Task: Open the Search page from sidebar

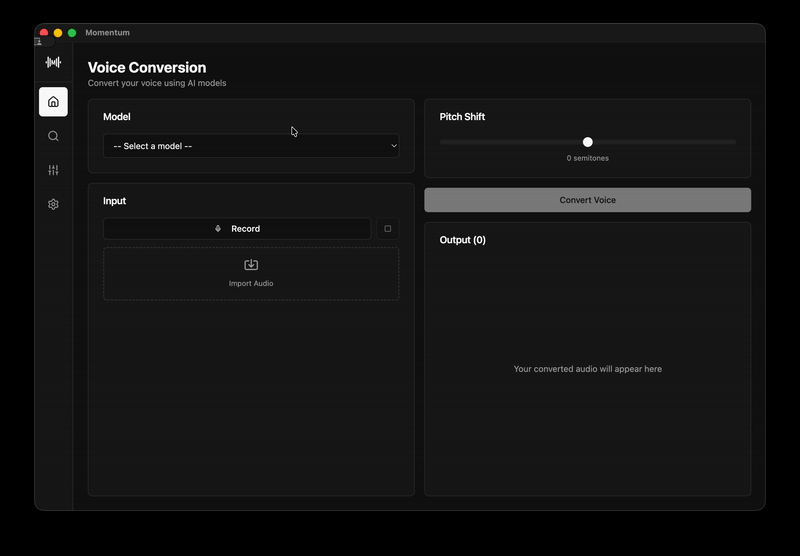Action: [53, 136]
